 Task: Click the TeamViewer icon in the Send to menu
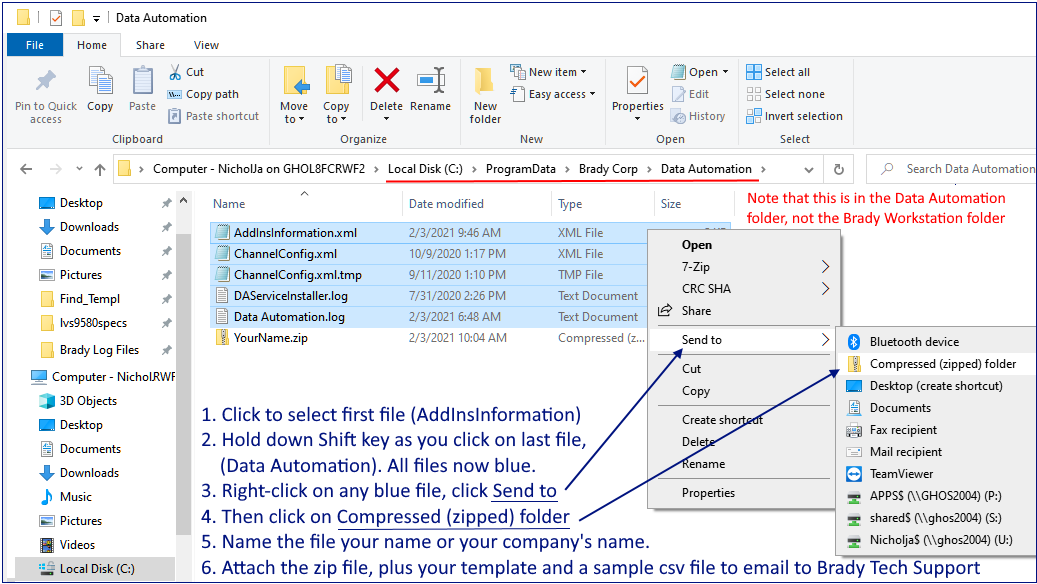tap(854, 474)
